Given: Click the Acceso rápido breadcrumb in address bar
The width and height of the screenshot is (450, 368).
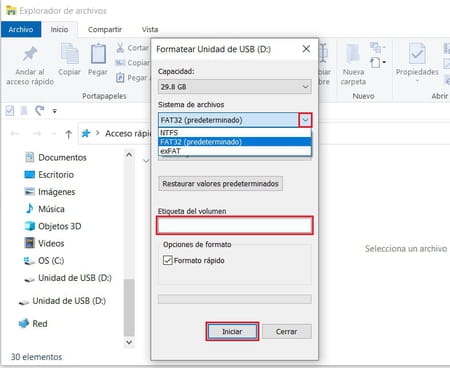Looking at the screenshot, I should coord(128,134).
